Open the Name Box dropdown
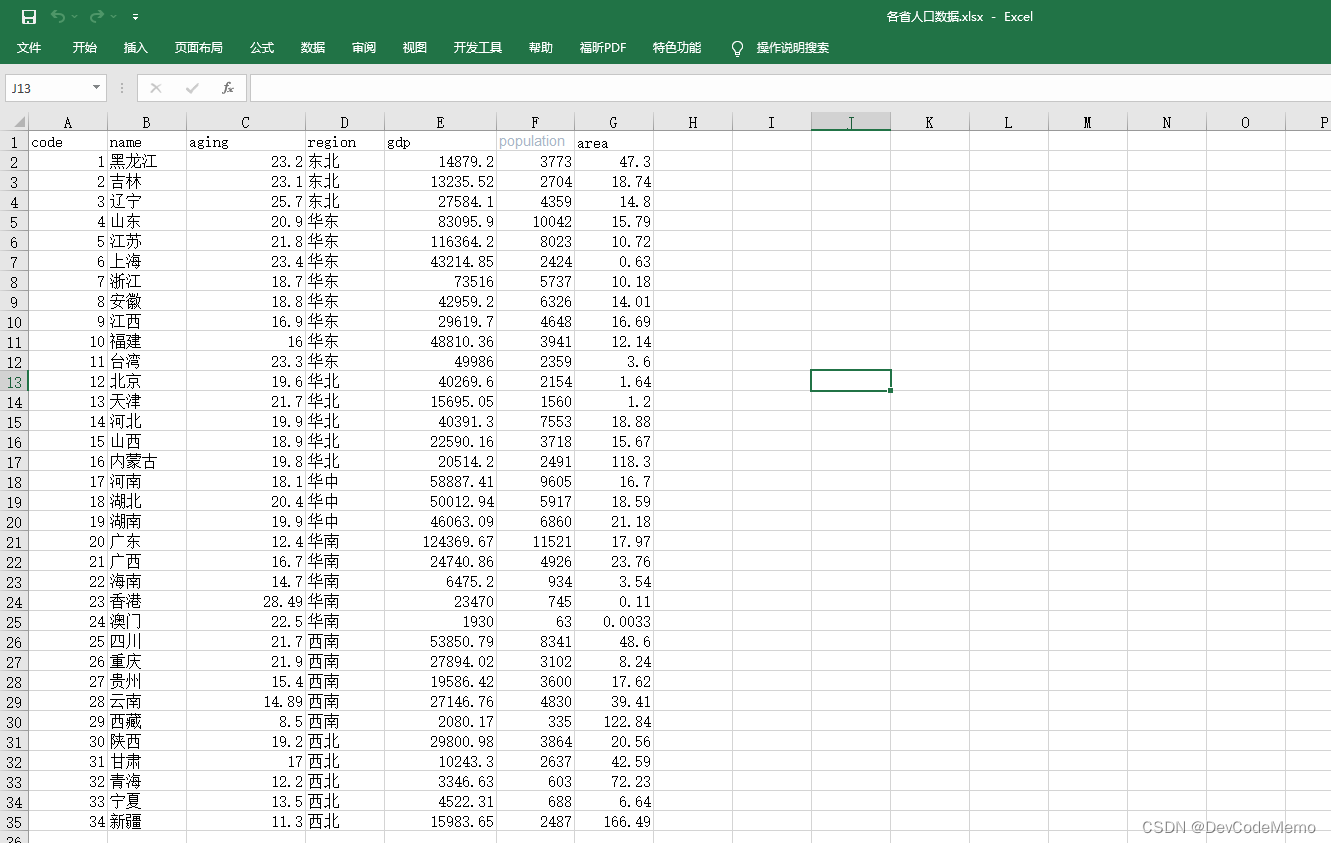 pos(98,88)
